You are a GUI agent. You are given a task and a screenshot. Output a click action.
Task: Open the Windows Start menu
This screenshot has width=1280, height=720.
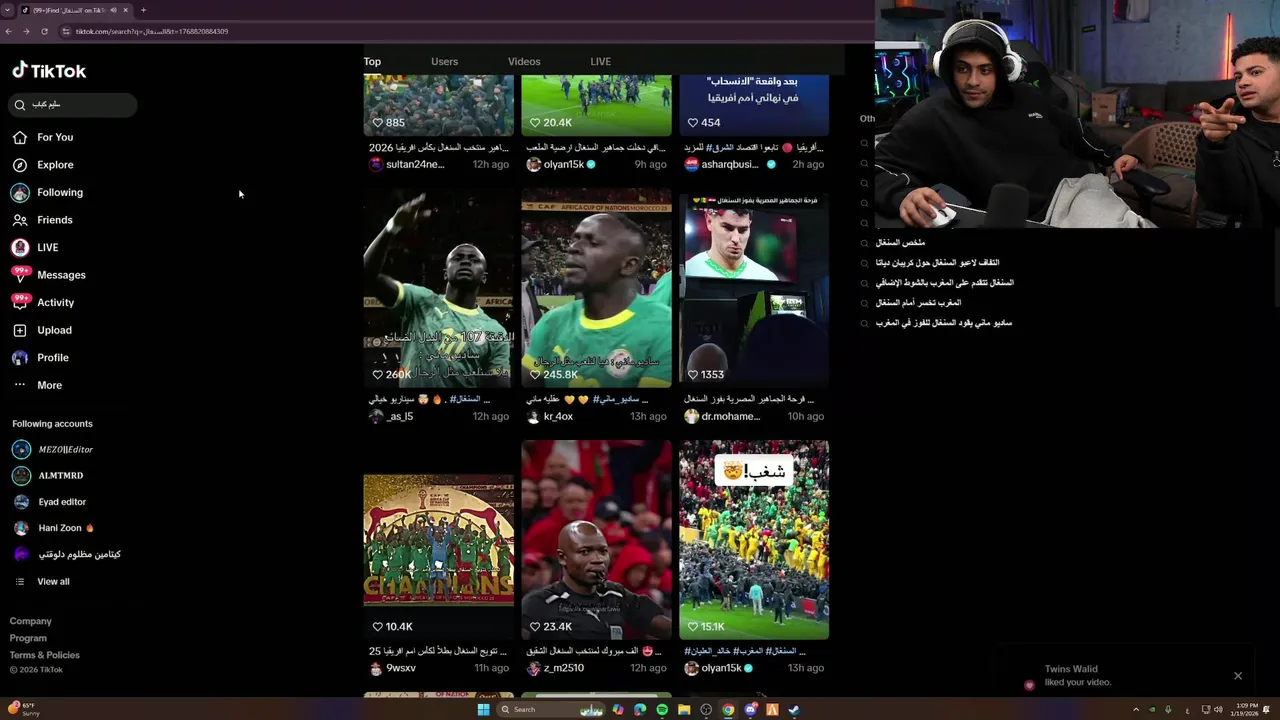(483, 710)
